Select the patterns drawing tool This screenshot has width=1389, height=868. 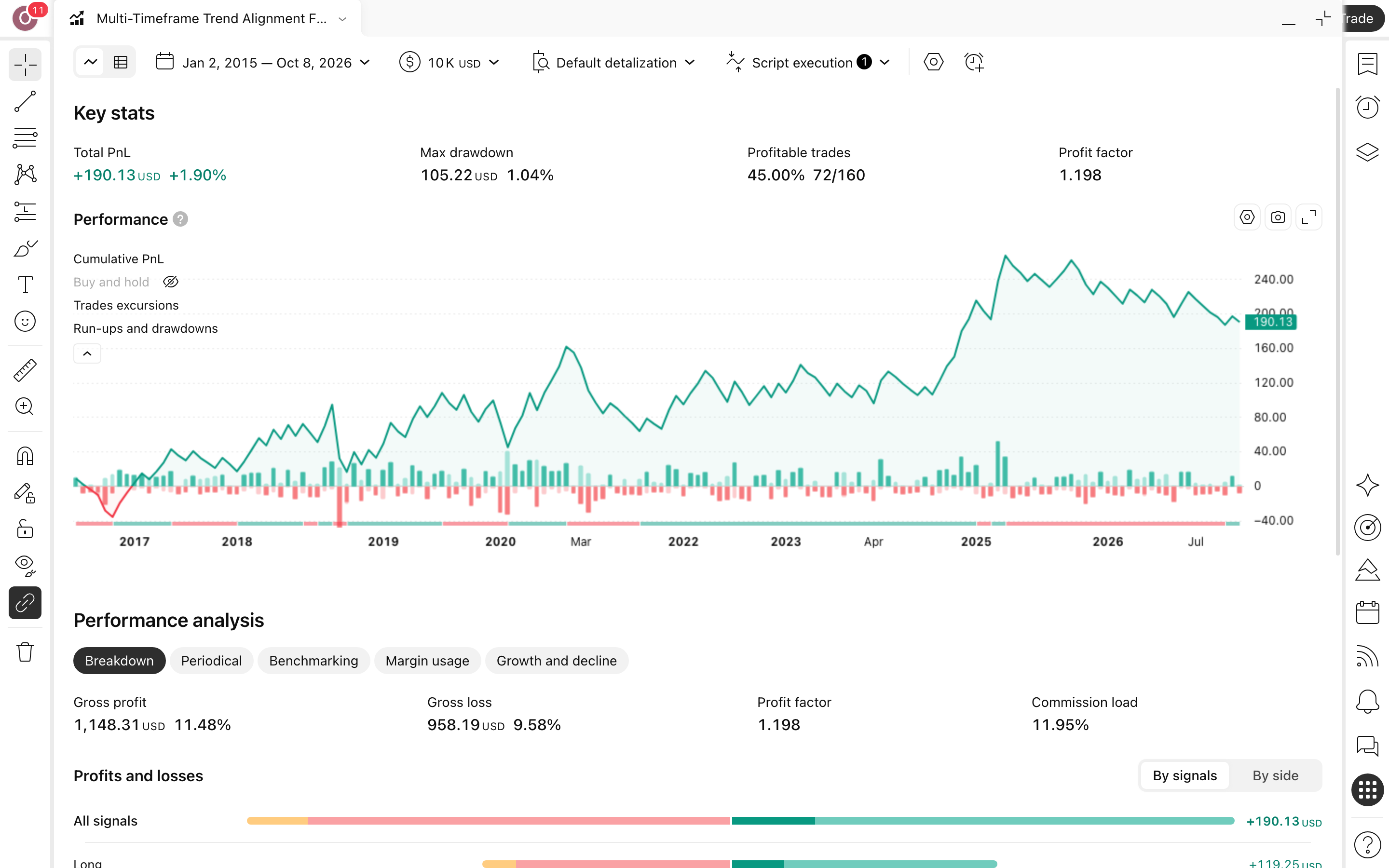25,175
